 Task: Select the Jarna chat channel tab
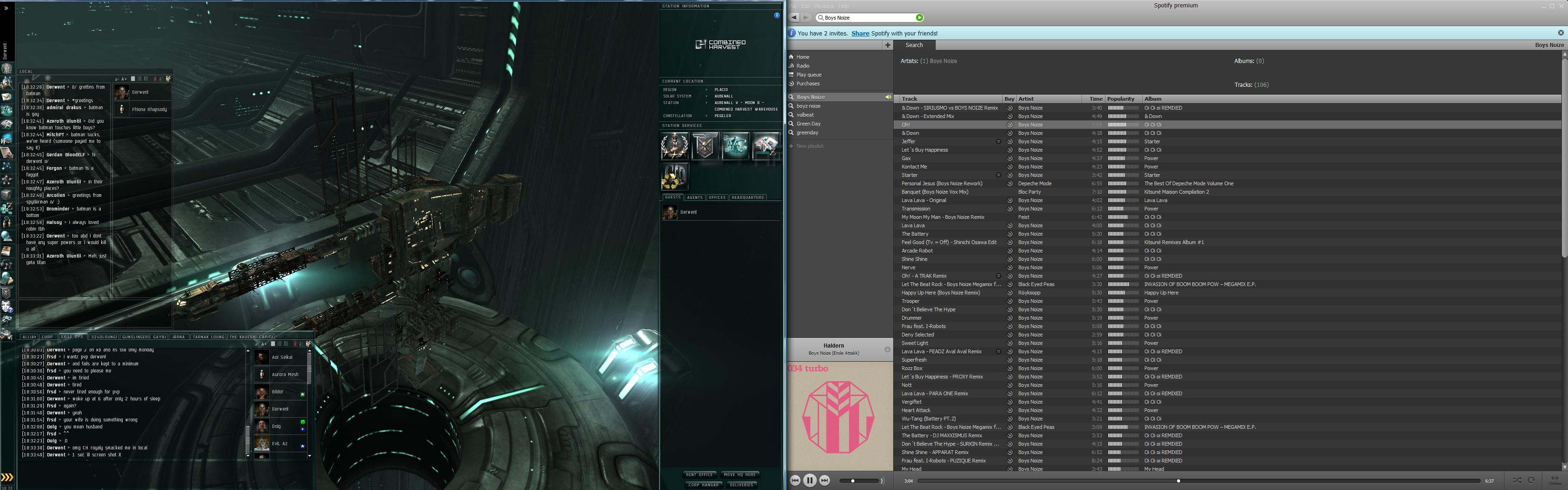(178, 336)
